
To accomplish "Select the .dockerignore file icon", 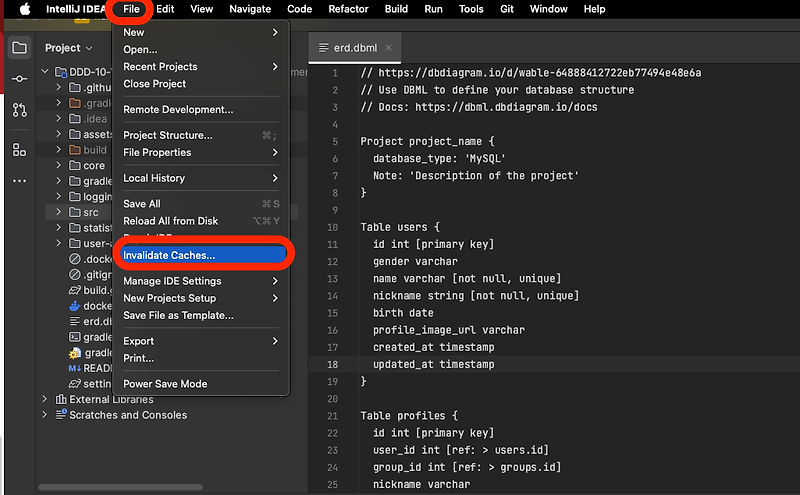I will point(74,259).
